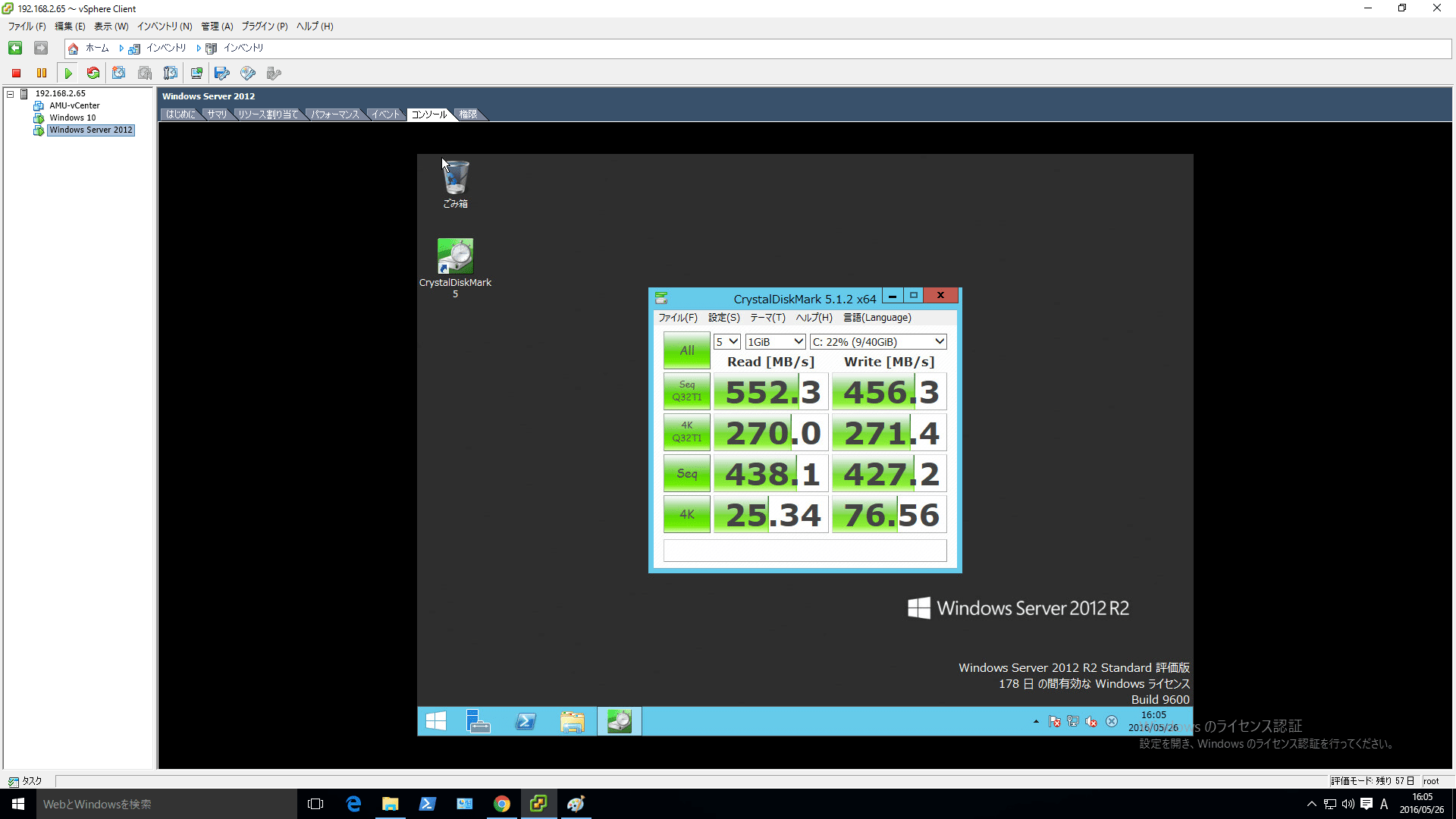Take a snapshot of the virtual machine
The height and width of the screenshot is (819, 1456).
click(119, 73)
